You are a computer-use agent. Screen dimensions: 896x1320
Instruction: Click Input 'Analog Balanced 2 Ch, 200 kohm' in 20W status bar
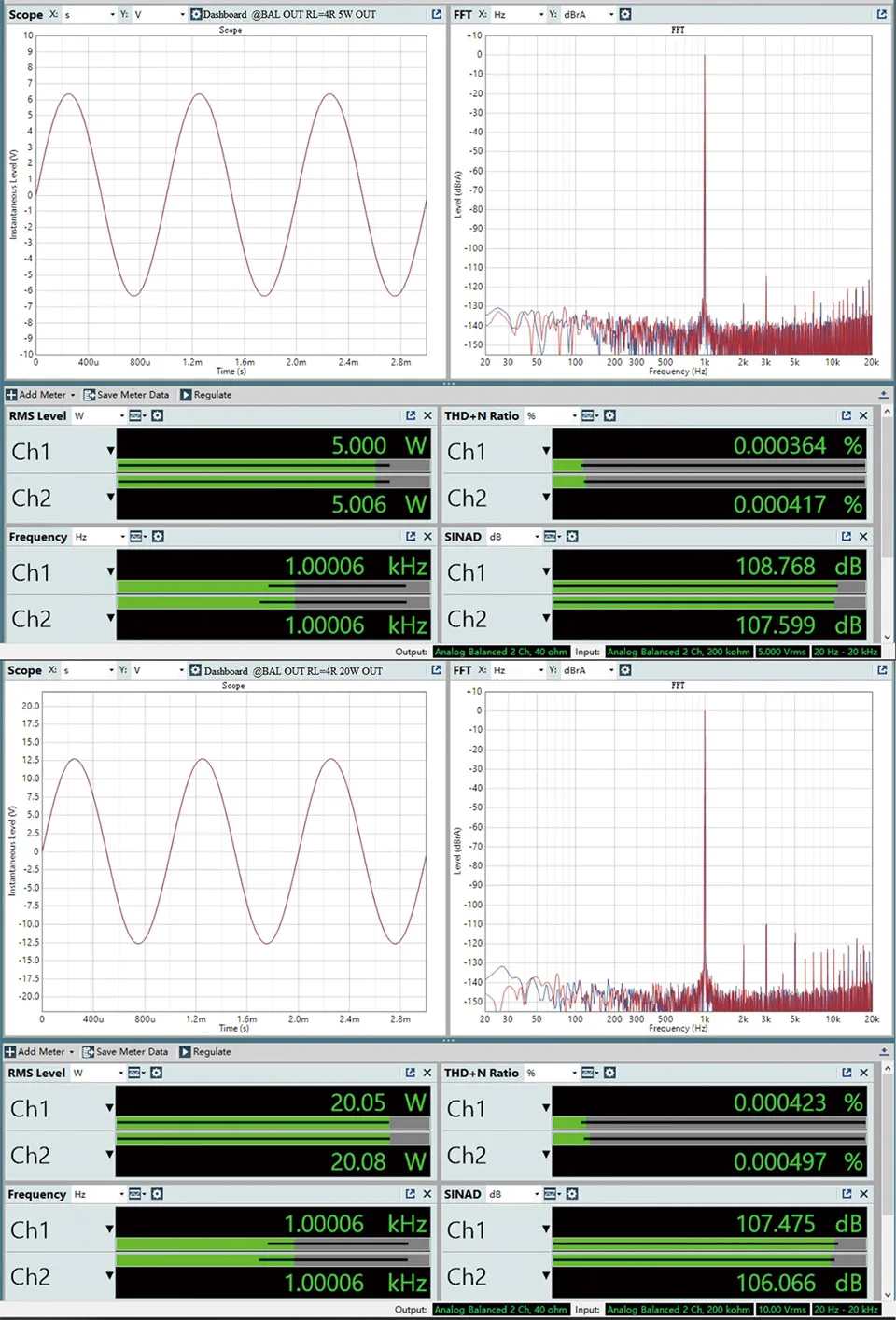679,1309
